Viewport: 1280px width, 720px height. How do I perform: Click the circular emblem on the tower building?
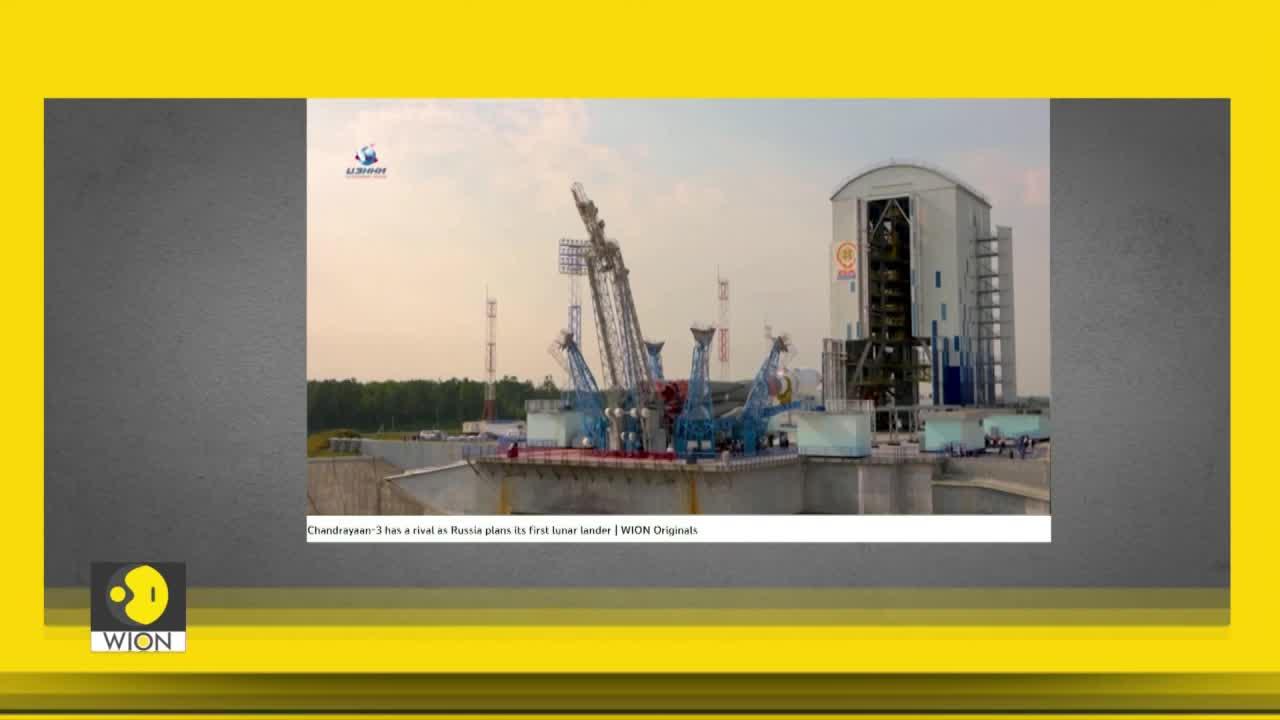[x=846, y=257]
